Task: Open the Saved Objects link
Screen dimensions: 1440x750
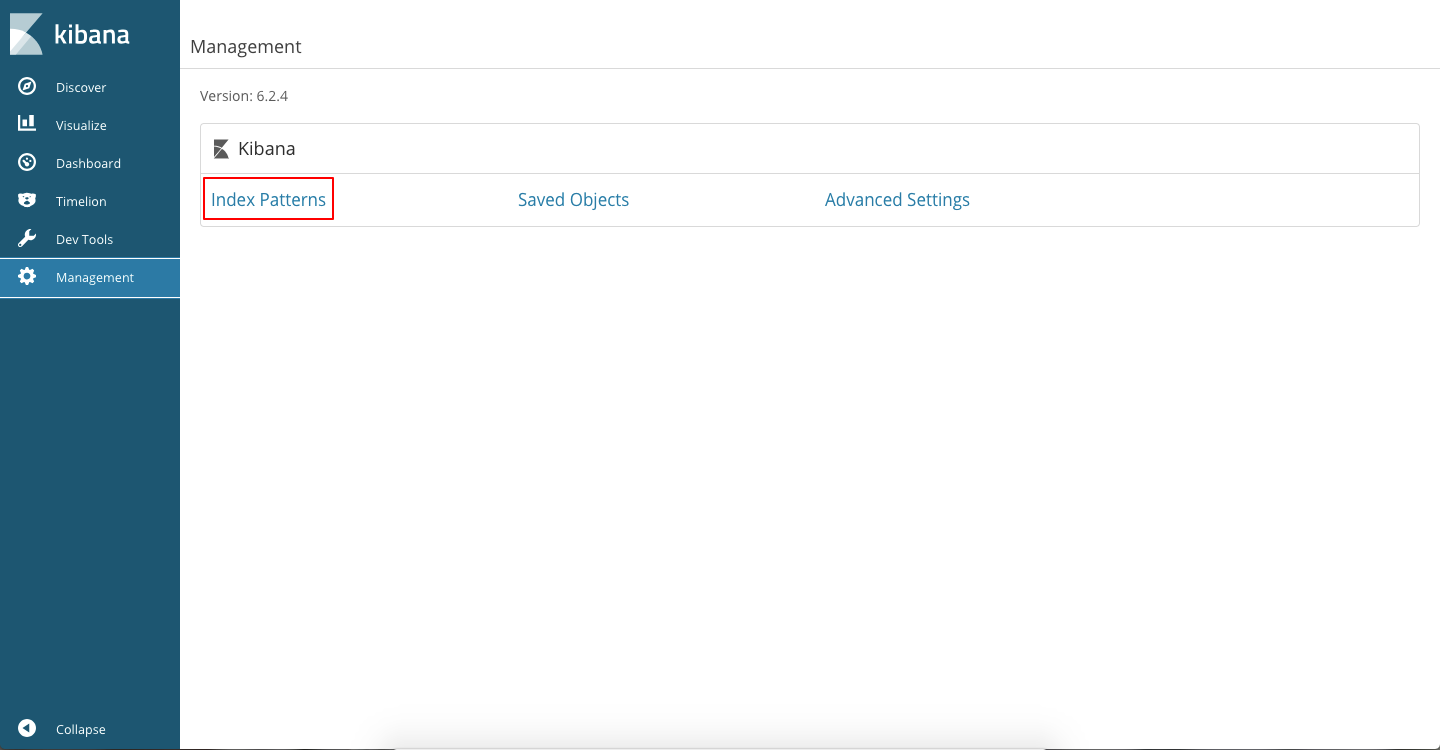Action: pyautogui.click(x=573, y=200)
